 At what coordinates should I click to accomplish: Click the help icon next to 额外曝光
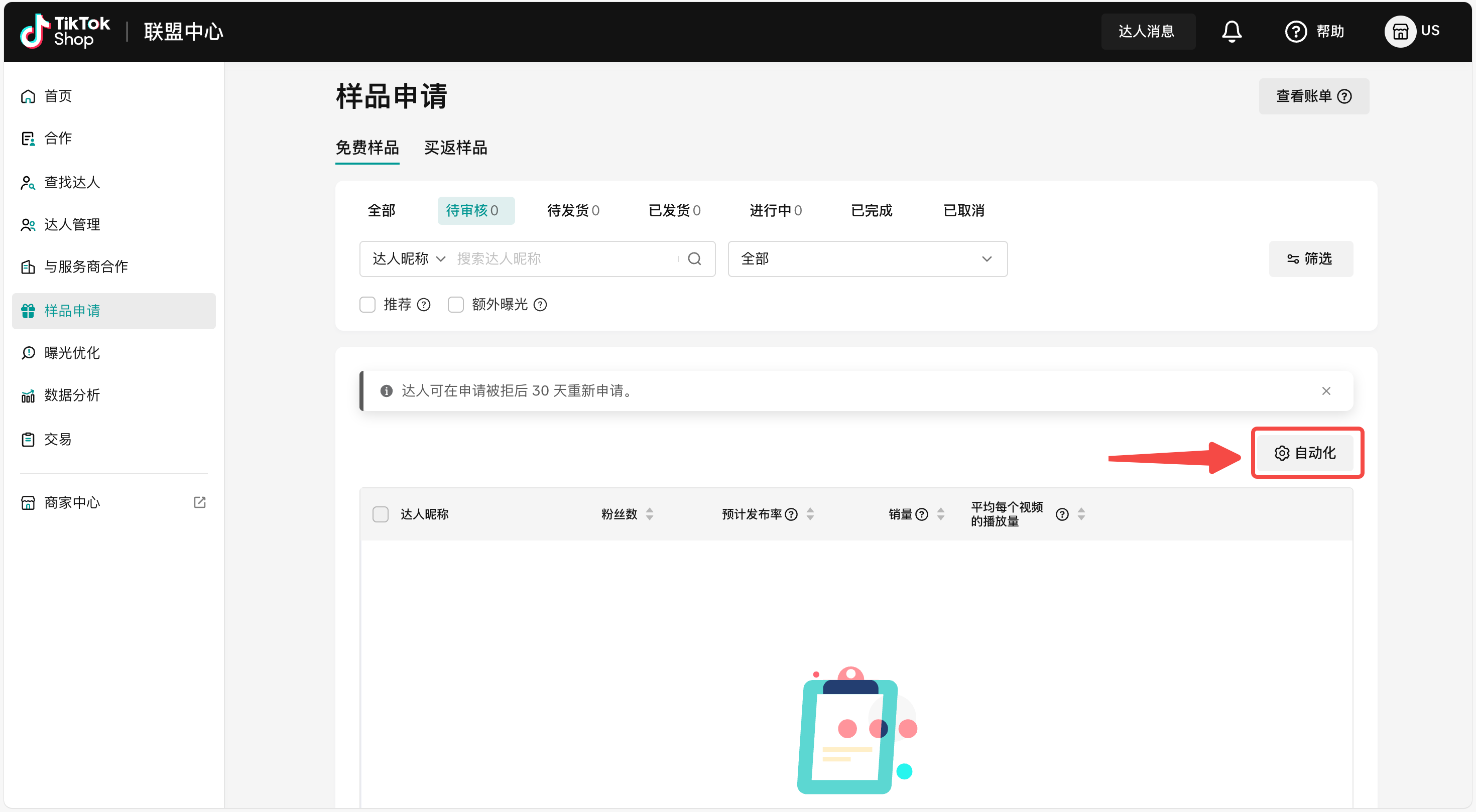click(540, 305)
